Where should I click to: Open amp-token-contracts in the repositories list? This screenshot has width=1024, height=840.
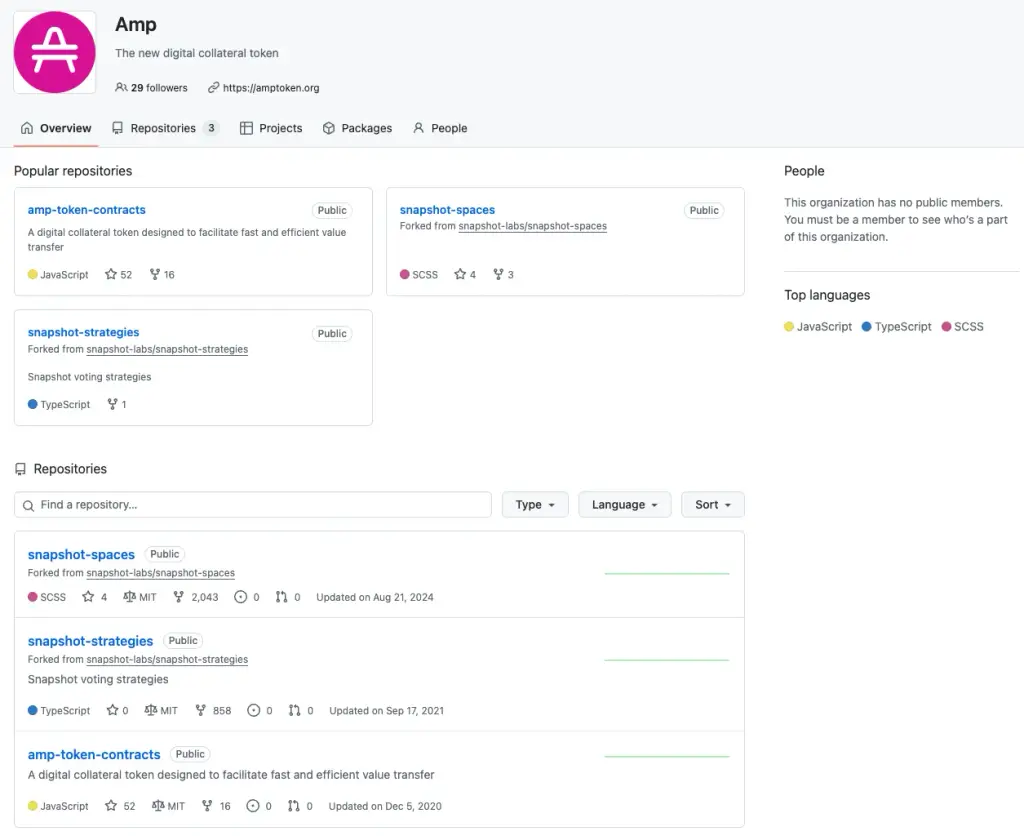point(94,754)
